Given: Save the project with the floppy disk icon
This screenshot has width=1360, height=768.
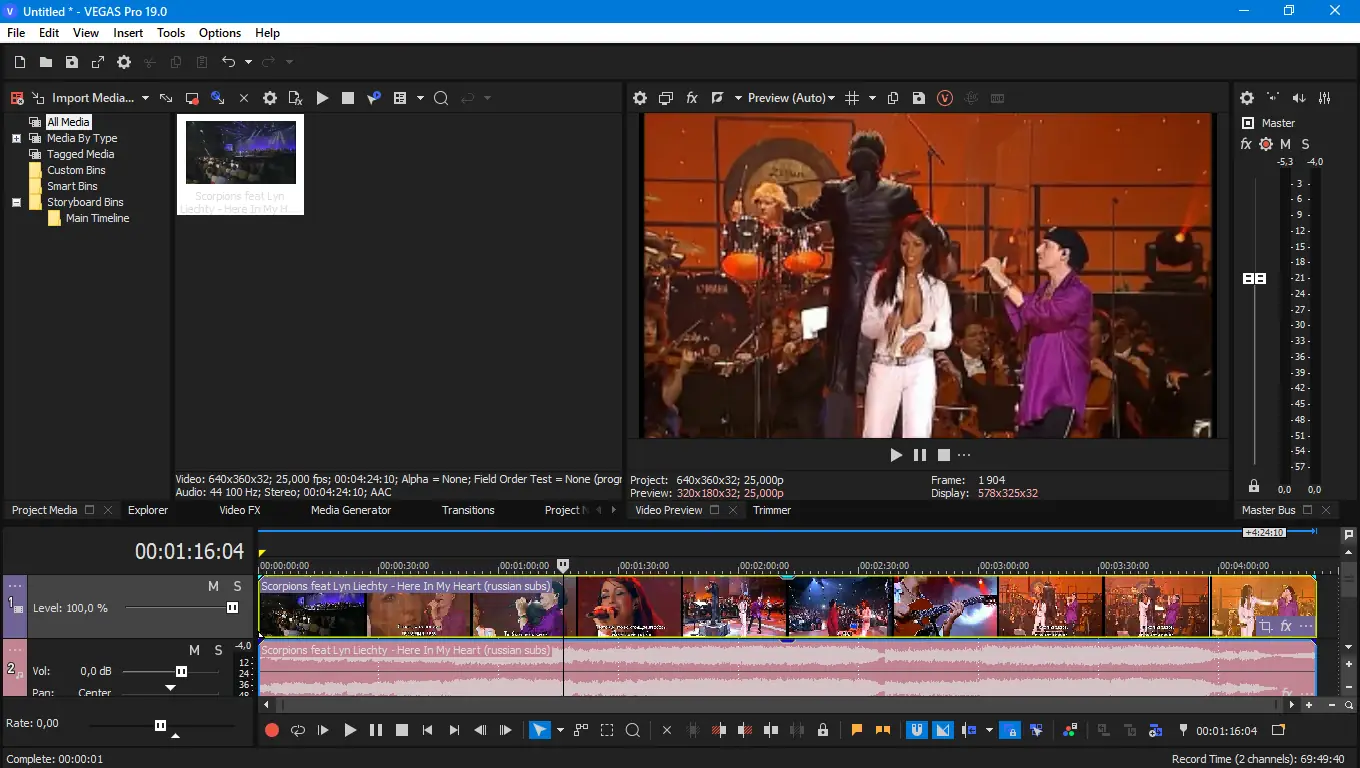Looking at the screenshot, I should tap(72, 62).
